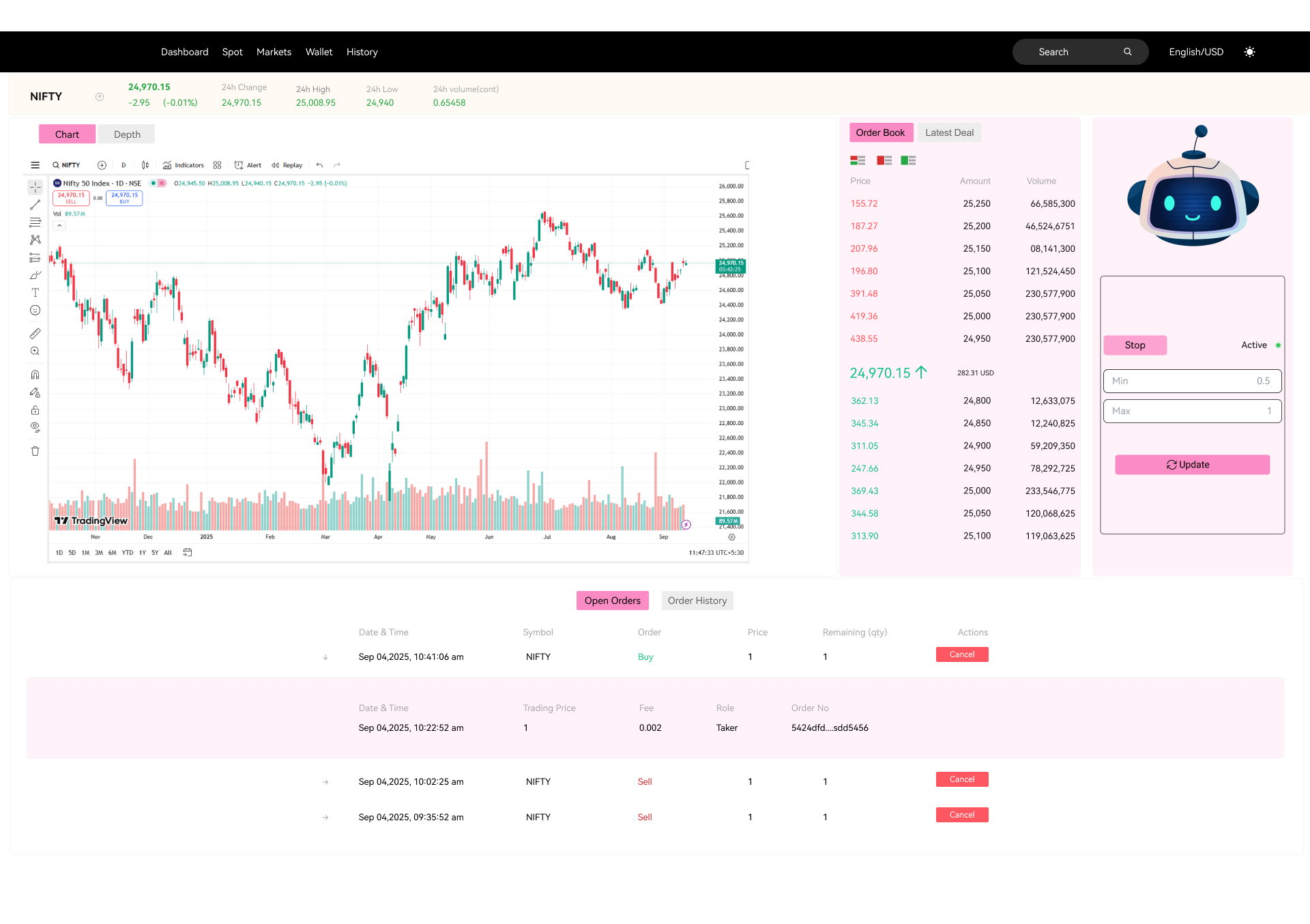1310x924 pixels.
Task: Open the D timeframe dropdown
Action: point(123,164)
